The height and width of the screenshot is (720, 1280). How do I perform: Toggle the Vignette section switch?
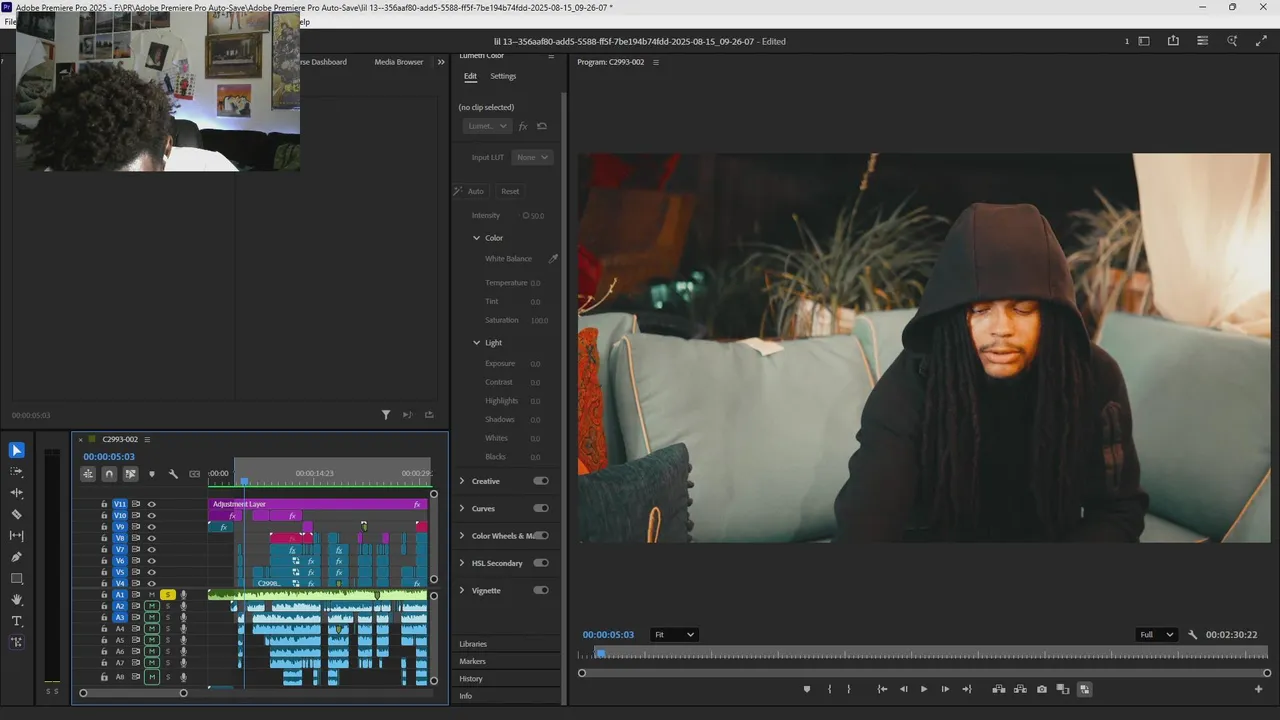tap(541, 590)
